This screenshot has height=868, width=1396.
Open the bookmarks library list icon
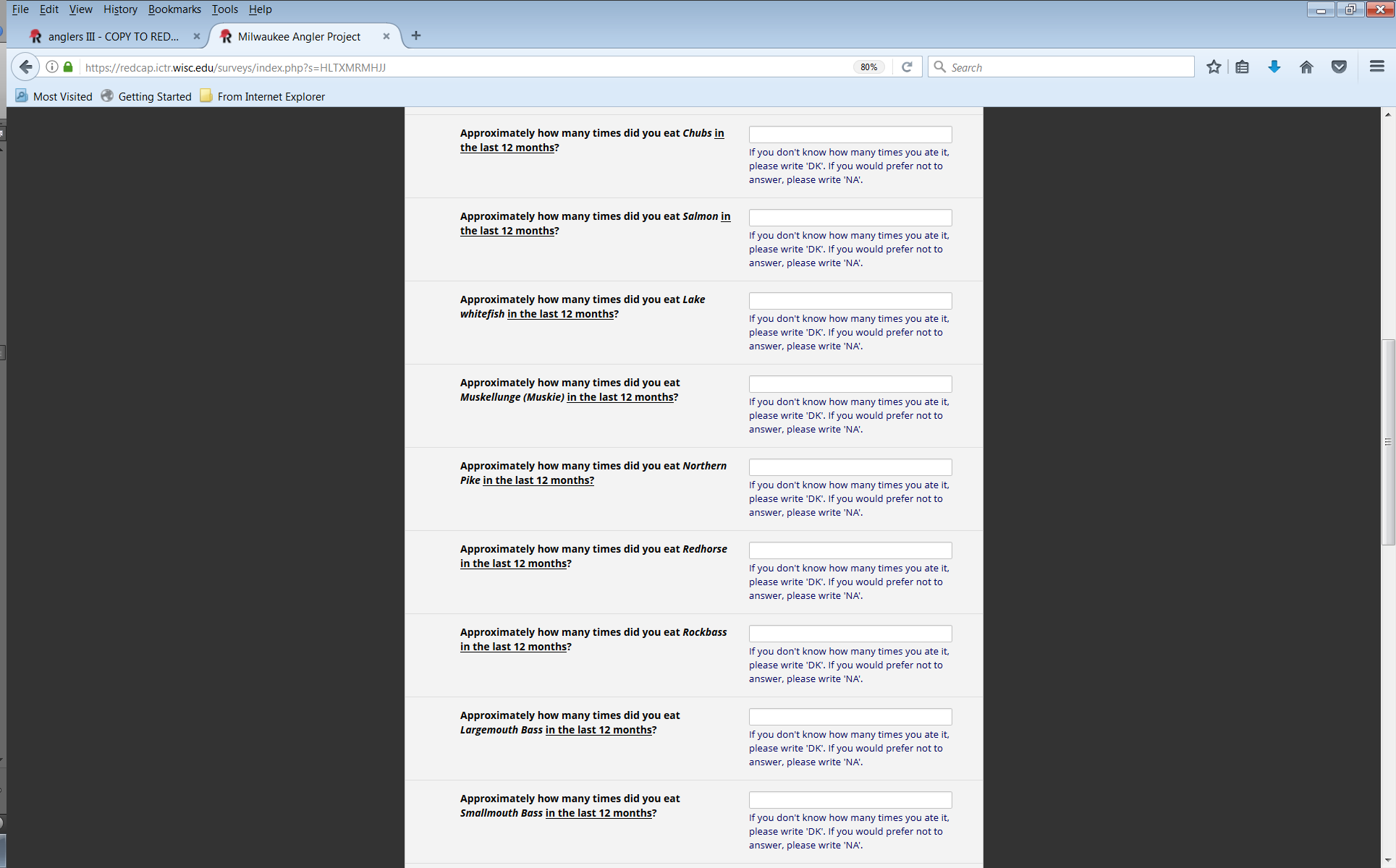[x=1243, y=67]
